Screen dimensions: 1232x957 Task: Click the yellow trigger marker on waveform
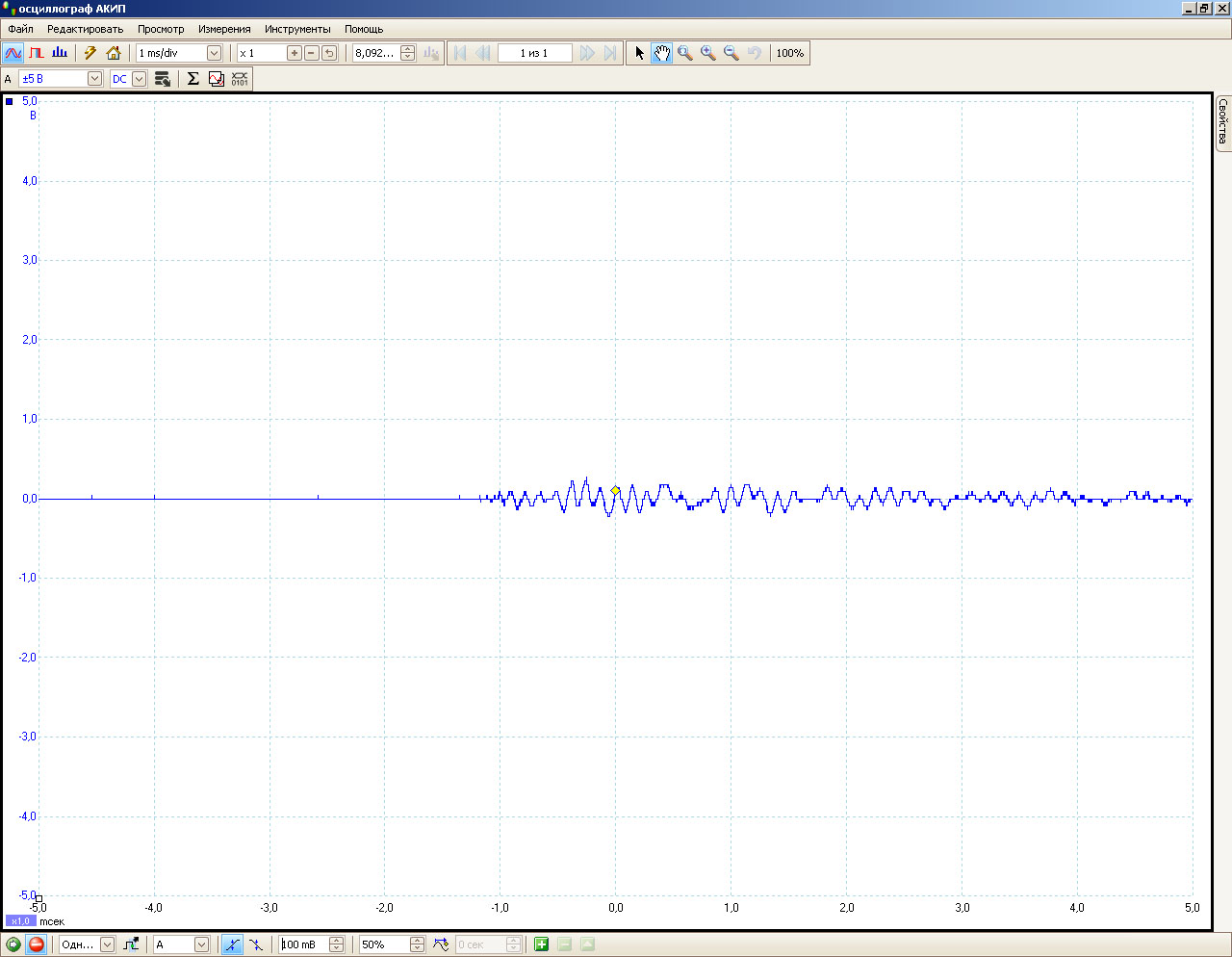tap(615, 490)
